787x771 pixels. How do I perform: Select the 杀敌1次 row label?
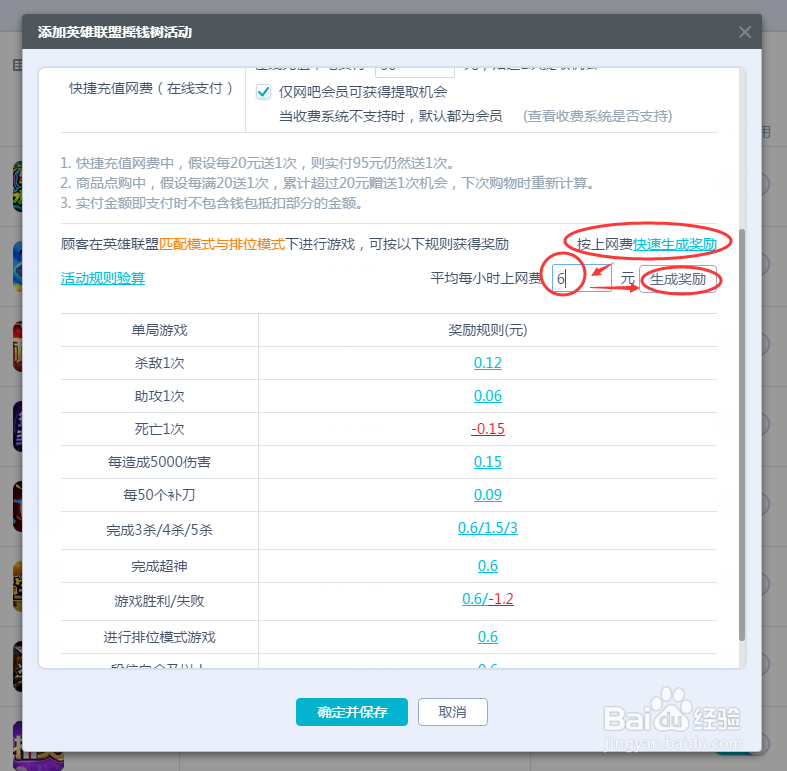coord(159,363)
